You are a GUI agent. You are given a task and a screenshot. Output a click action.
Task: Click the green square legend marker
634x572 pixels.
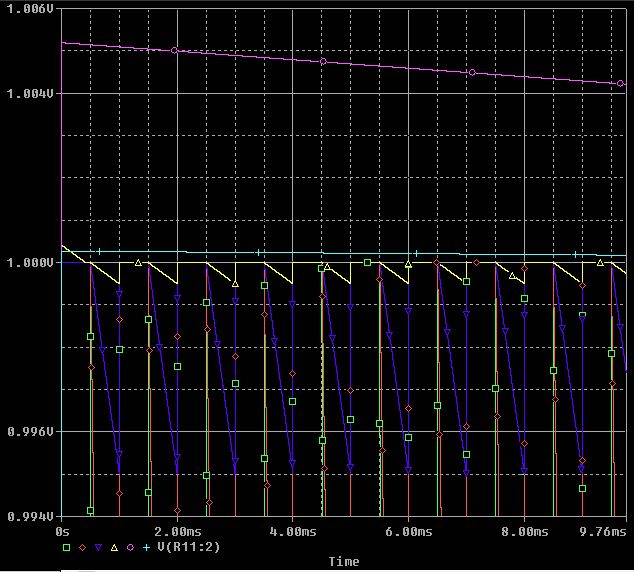tap(67, 548)
